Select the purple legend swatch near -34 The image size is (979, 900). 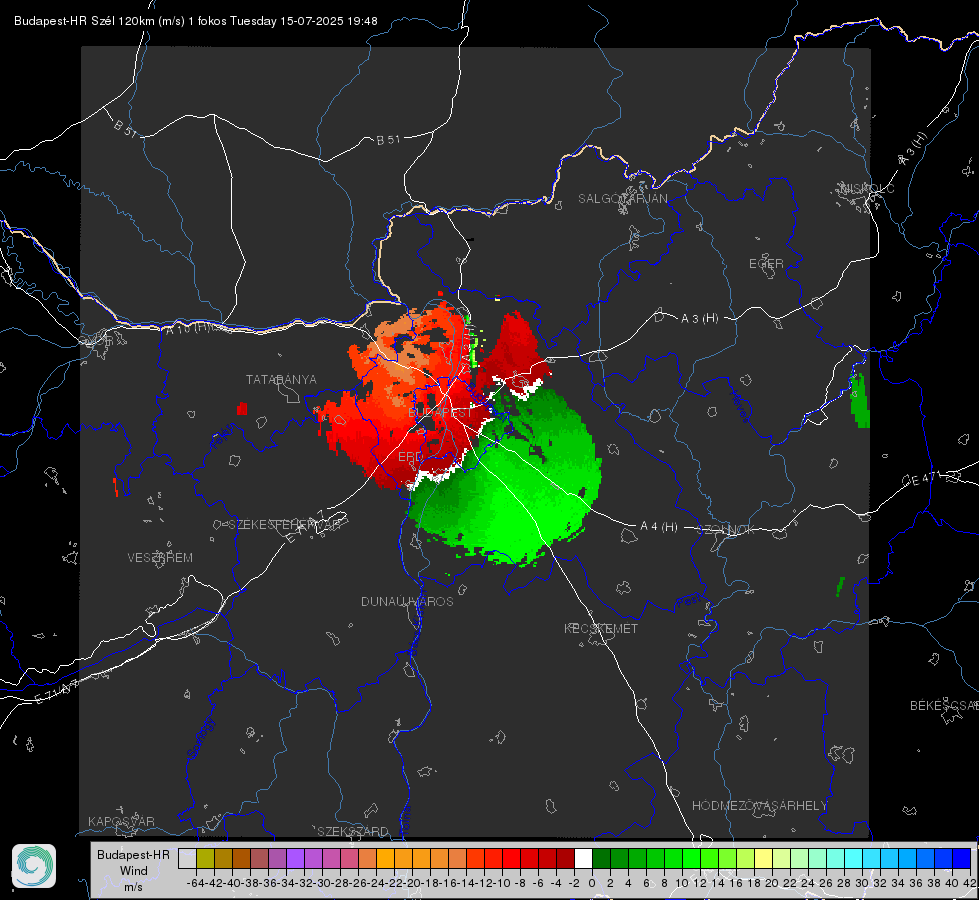coord(295,858)
